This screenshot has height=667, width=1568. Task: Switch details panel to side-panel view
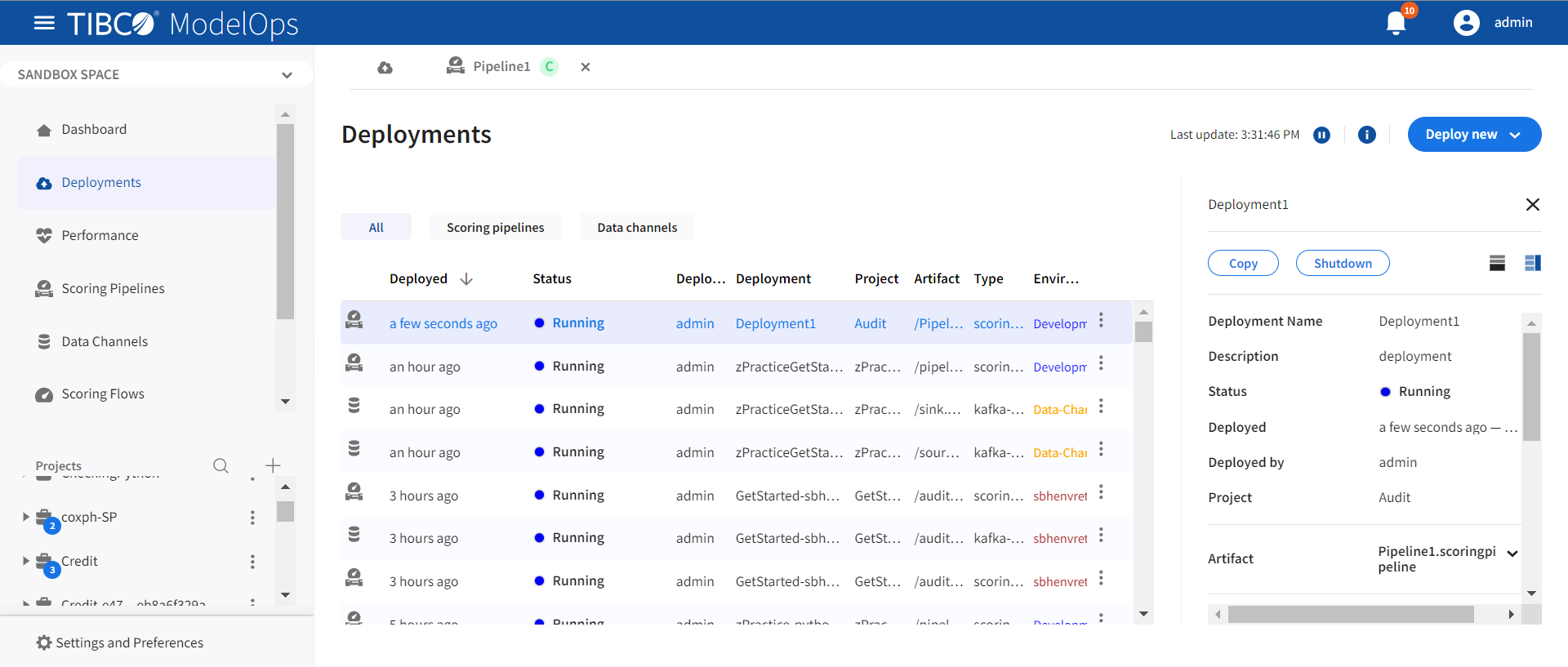pyautogui.click(x=1532, y=263)
